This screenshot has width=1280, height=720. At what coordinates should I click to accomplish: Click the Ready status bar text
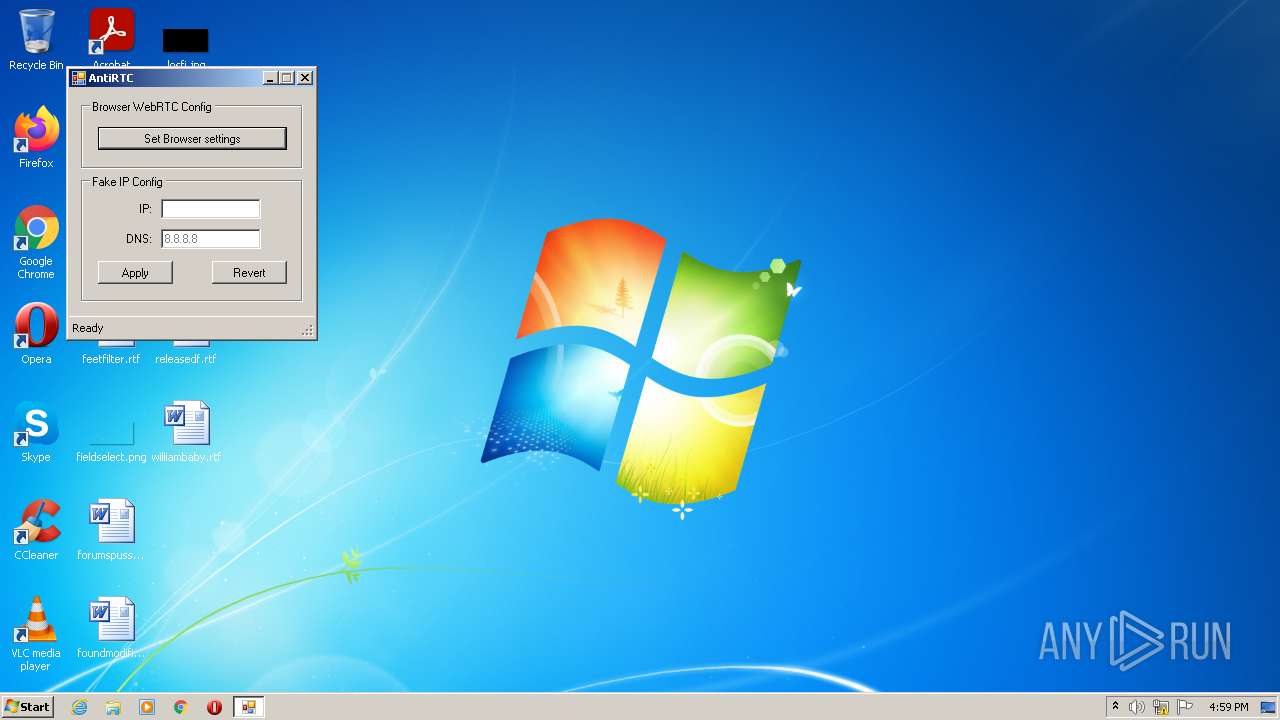coord(88,328)
